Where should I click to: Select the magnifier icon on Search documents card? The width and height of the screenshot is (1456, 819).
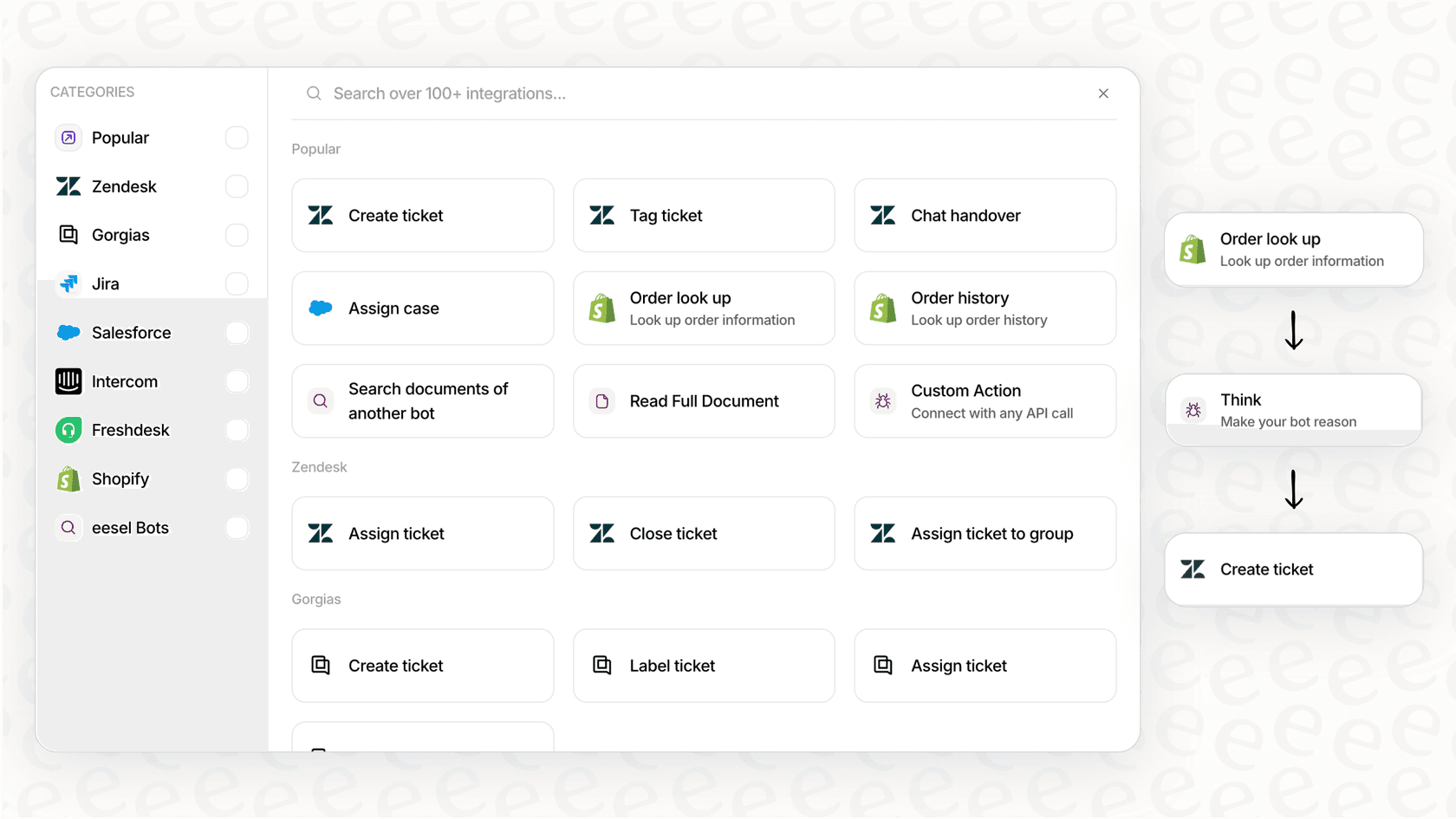(x=320, y=400)
